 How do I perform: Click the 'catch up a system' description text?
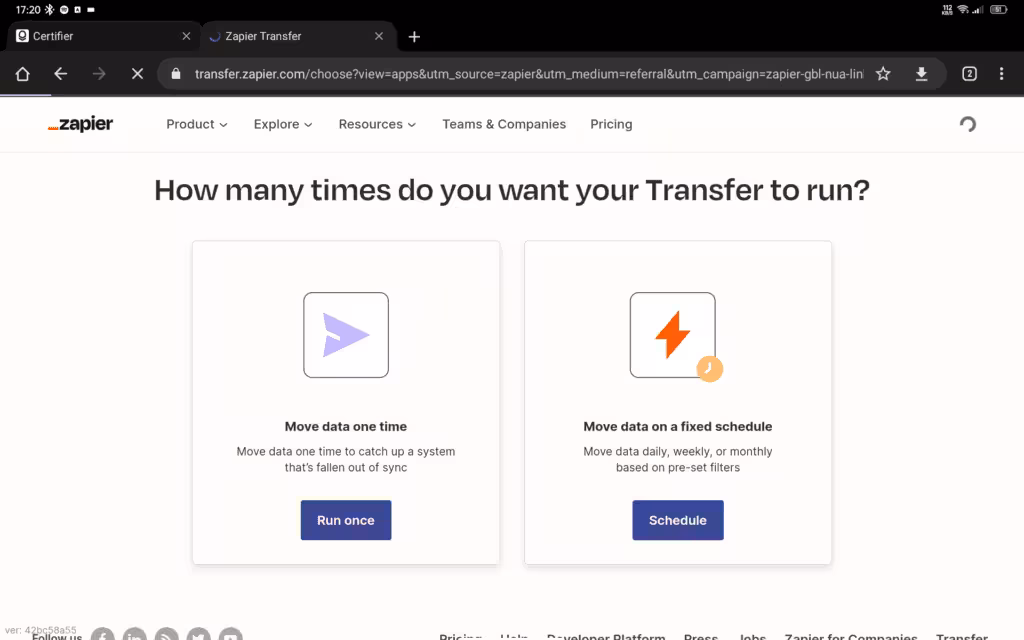tap(346, 459)
